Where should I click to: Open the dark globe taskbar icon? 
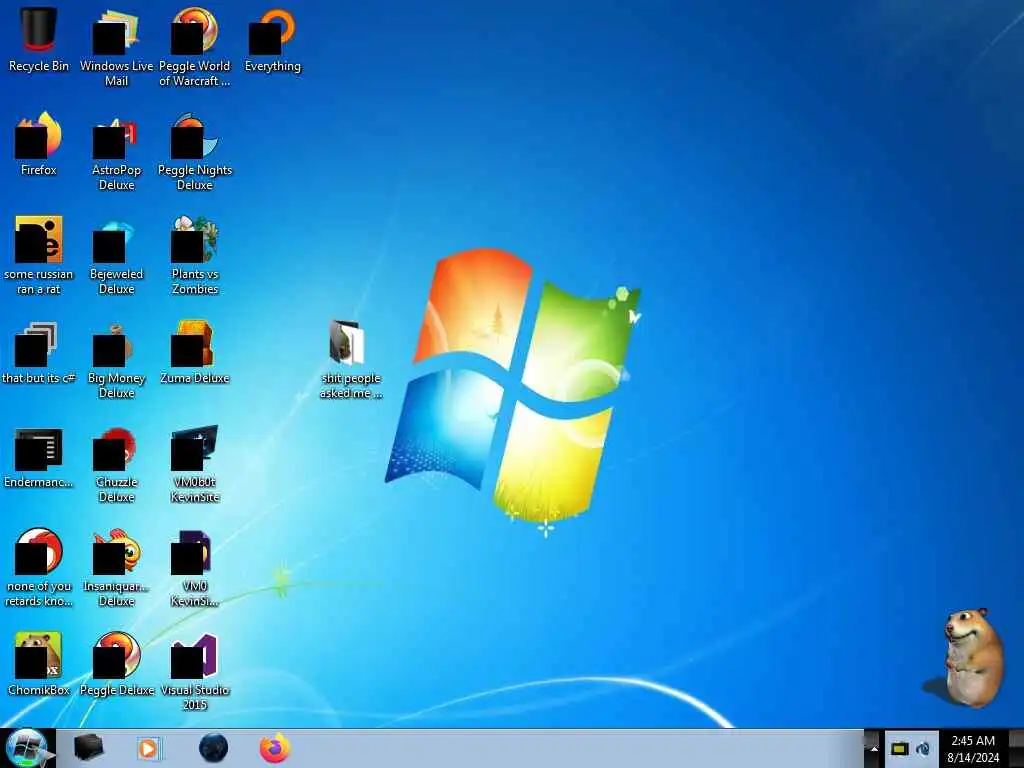pos(214,748)
